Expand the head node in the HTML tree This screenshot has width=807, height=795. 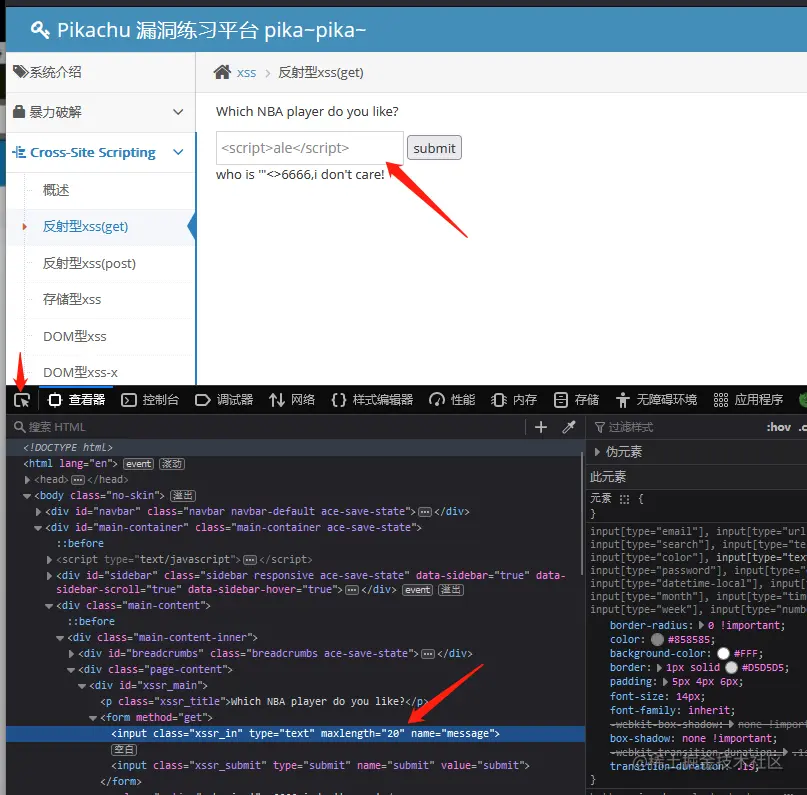click(x=27, y=480)
